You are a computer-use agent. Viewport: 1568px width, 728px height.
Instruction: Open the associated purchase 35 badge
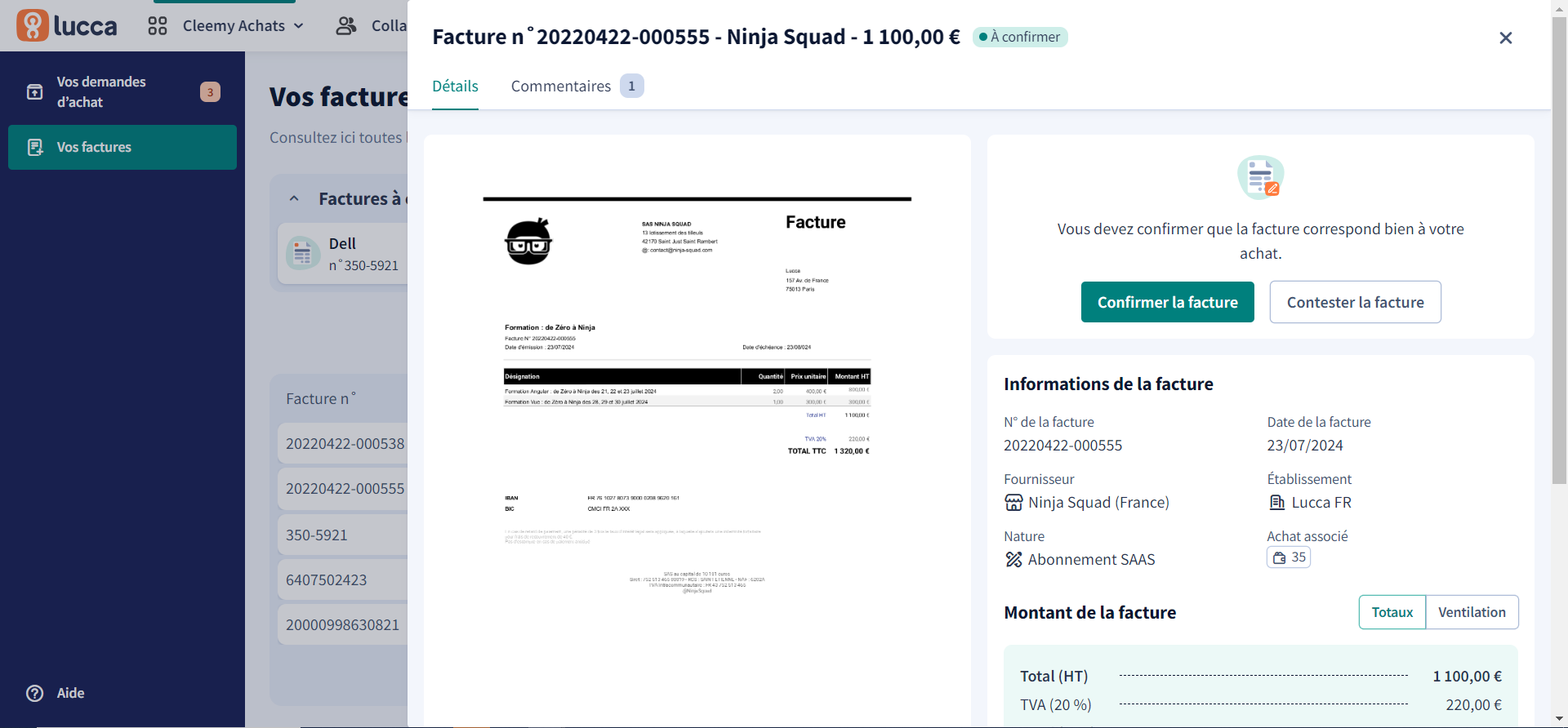click(1289, 557)
